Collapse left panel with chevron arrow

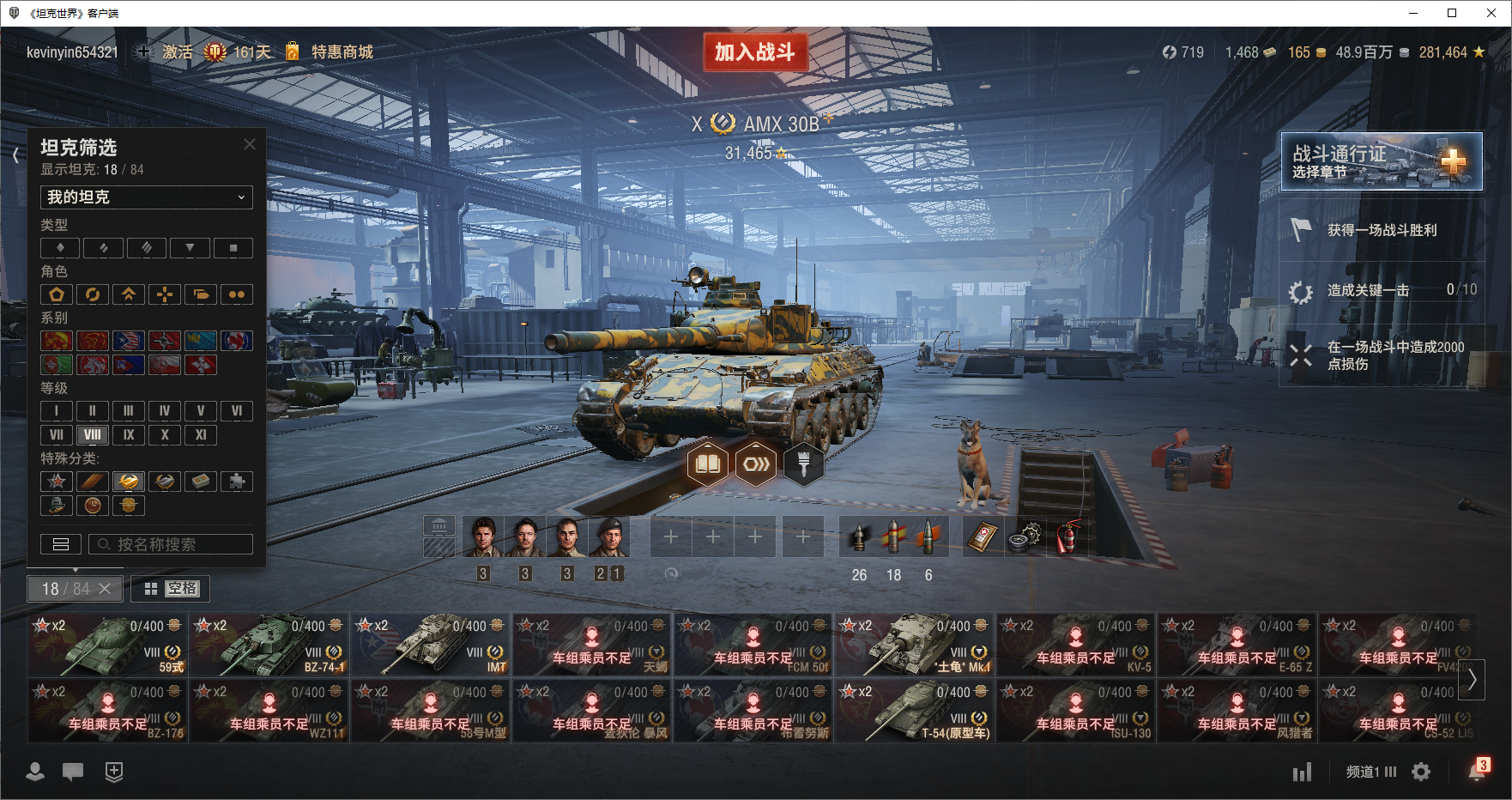coord(15,155)
